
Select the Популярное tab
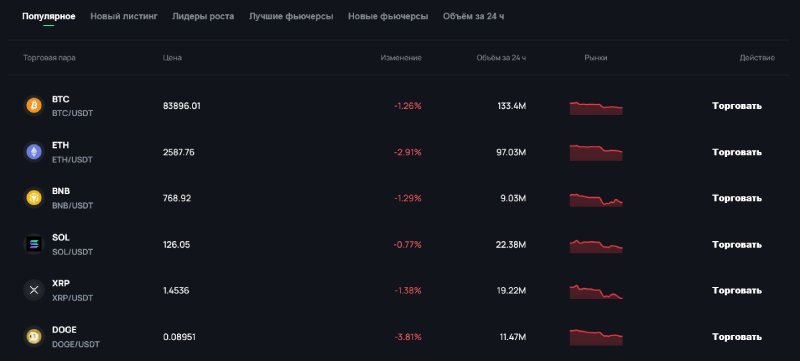[x=48, y=16]
